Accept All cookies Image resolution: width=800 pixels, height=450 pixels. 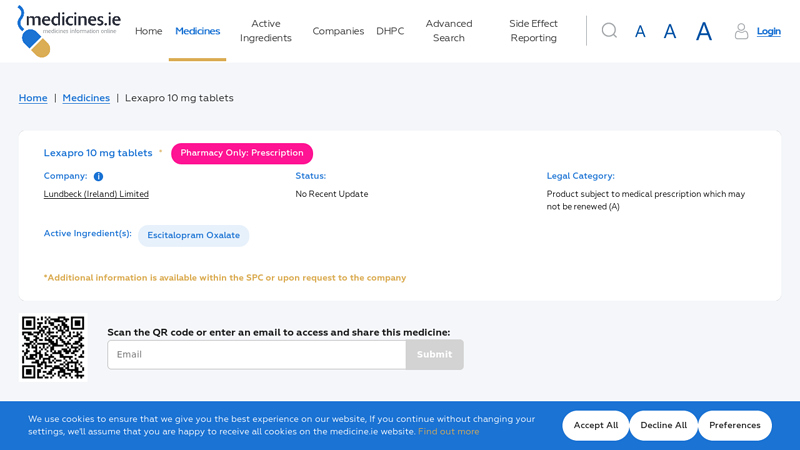point(595,426)
